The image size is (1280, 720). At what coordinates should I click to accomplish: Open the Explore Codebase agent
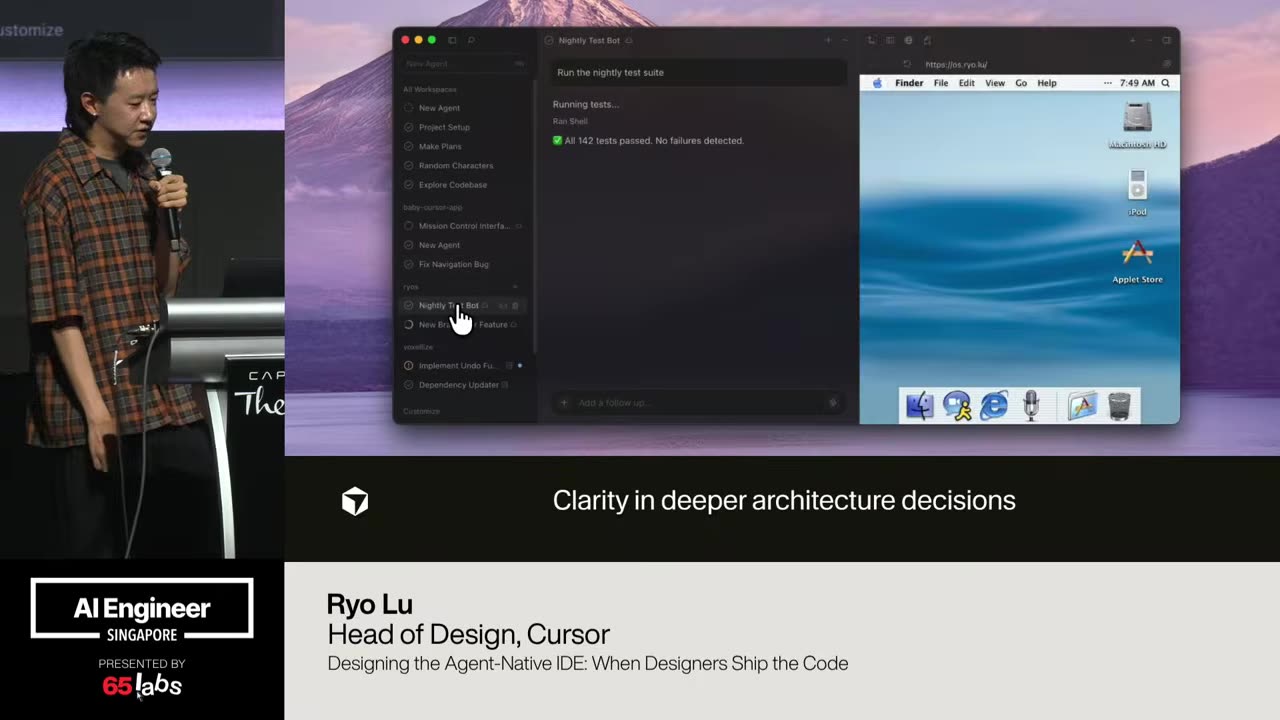tap(464, 185)
